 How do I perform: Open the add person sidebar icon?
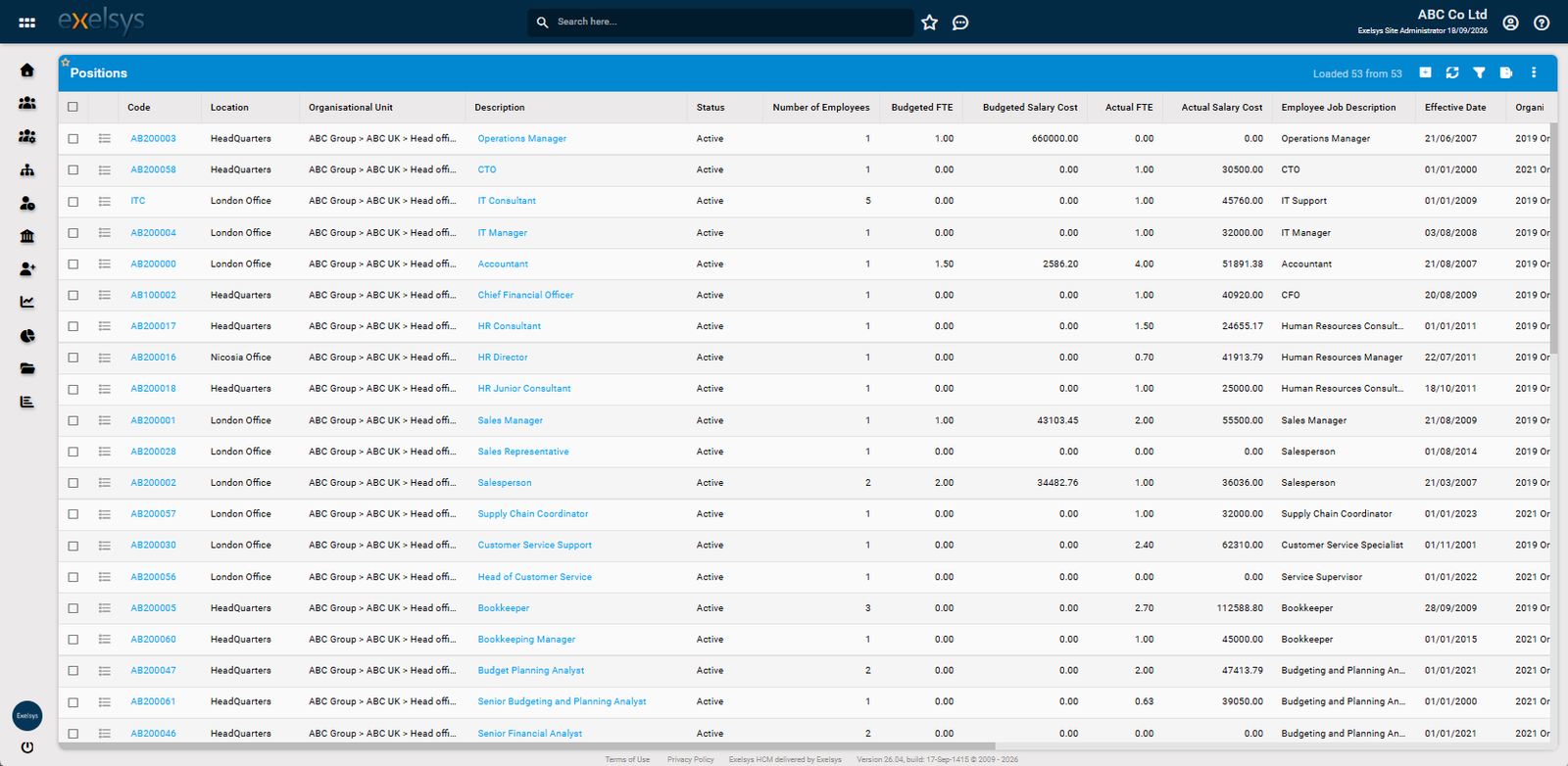click(27, 269)
